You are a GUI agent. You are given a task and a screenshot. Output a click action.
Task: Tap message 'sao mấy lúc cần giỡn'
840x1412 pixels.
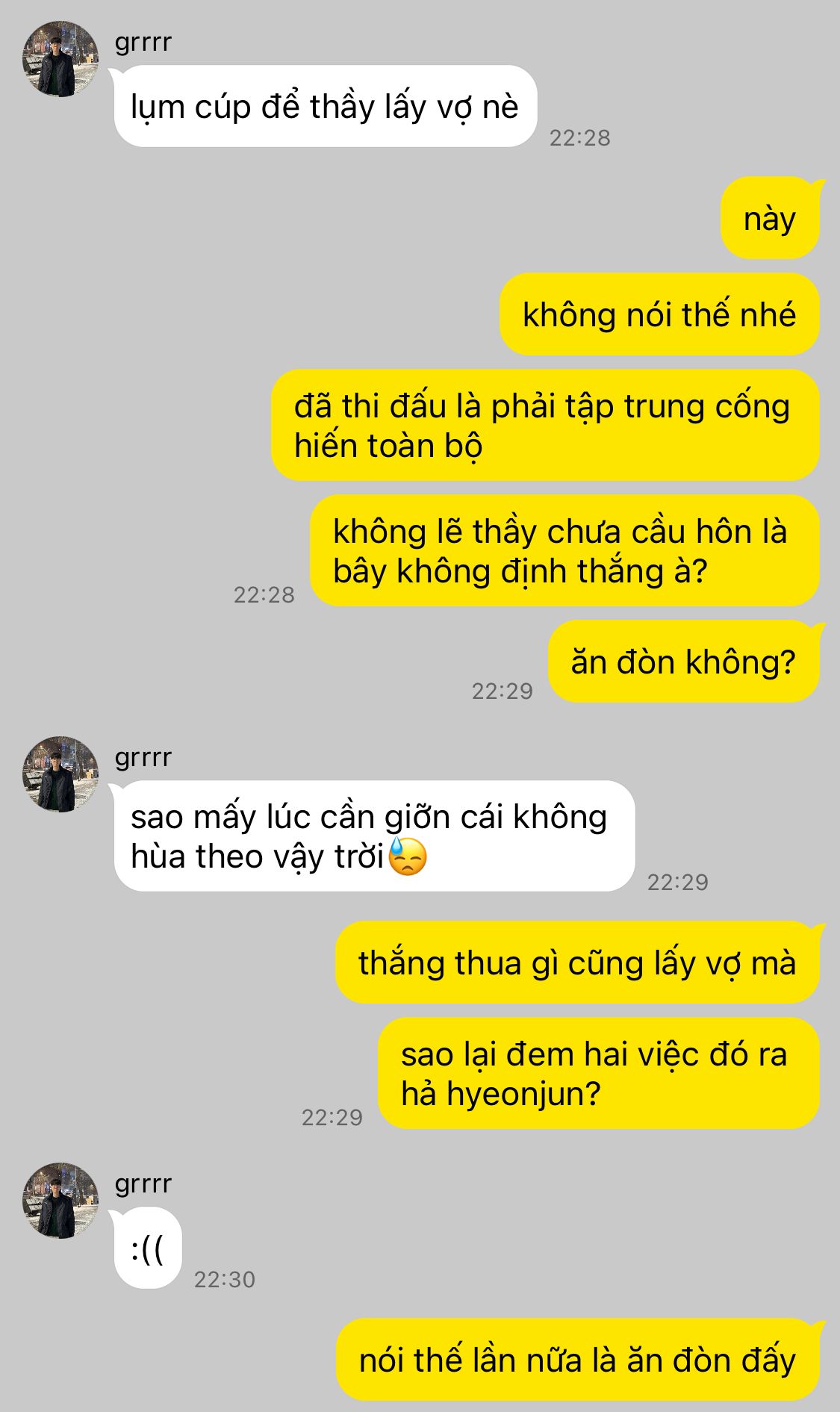374,836
